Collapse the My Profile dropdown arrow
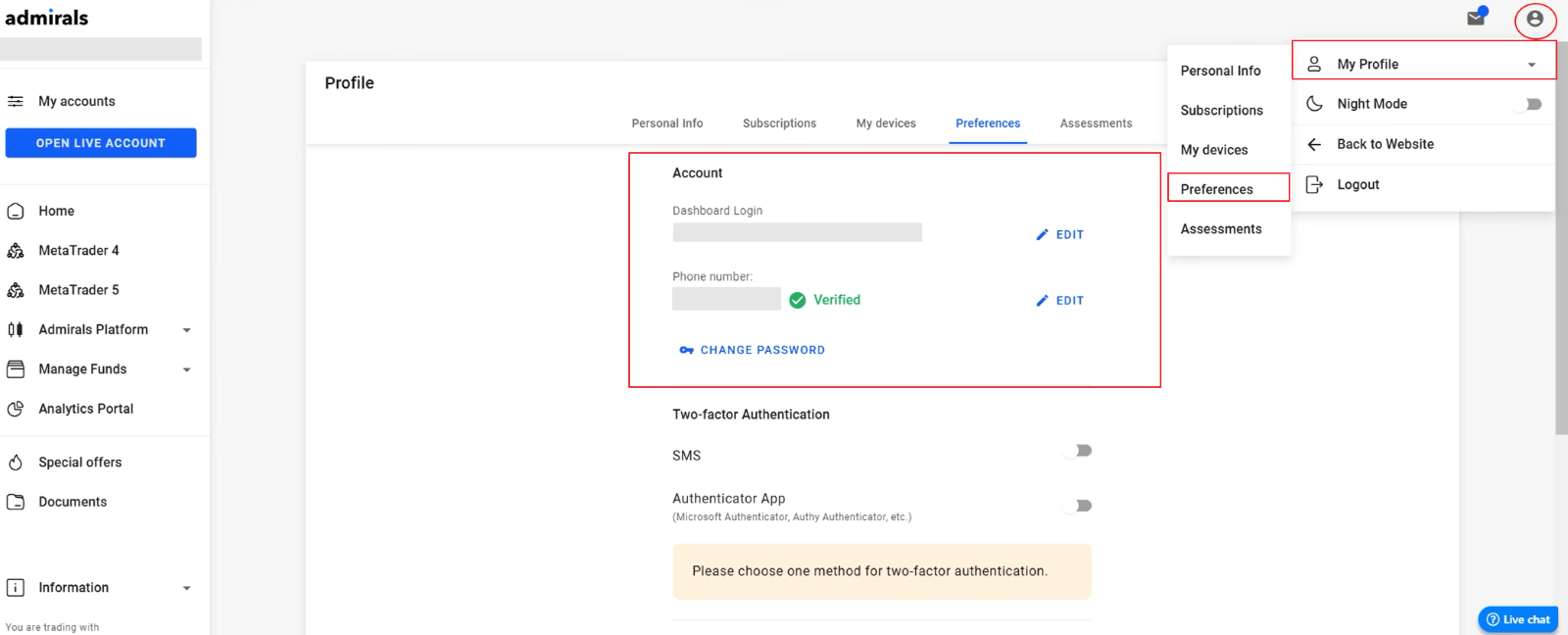Image resolution: width=1568 pixels, height=635 pixels. (x=1531, y=65)
